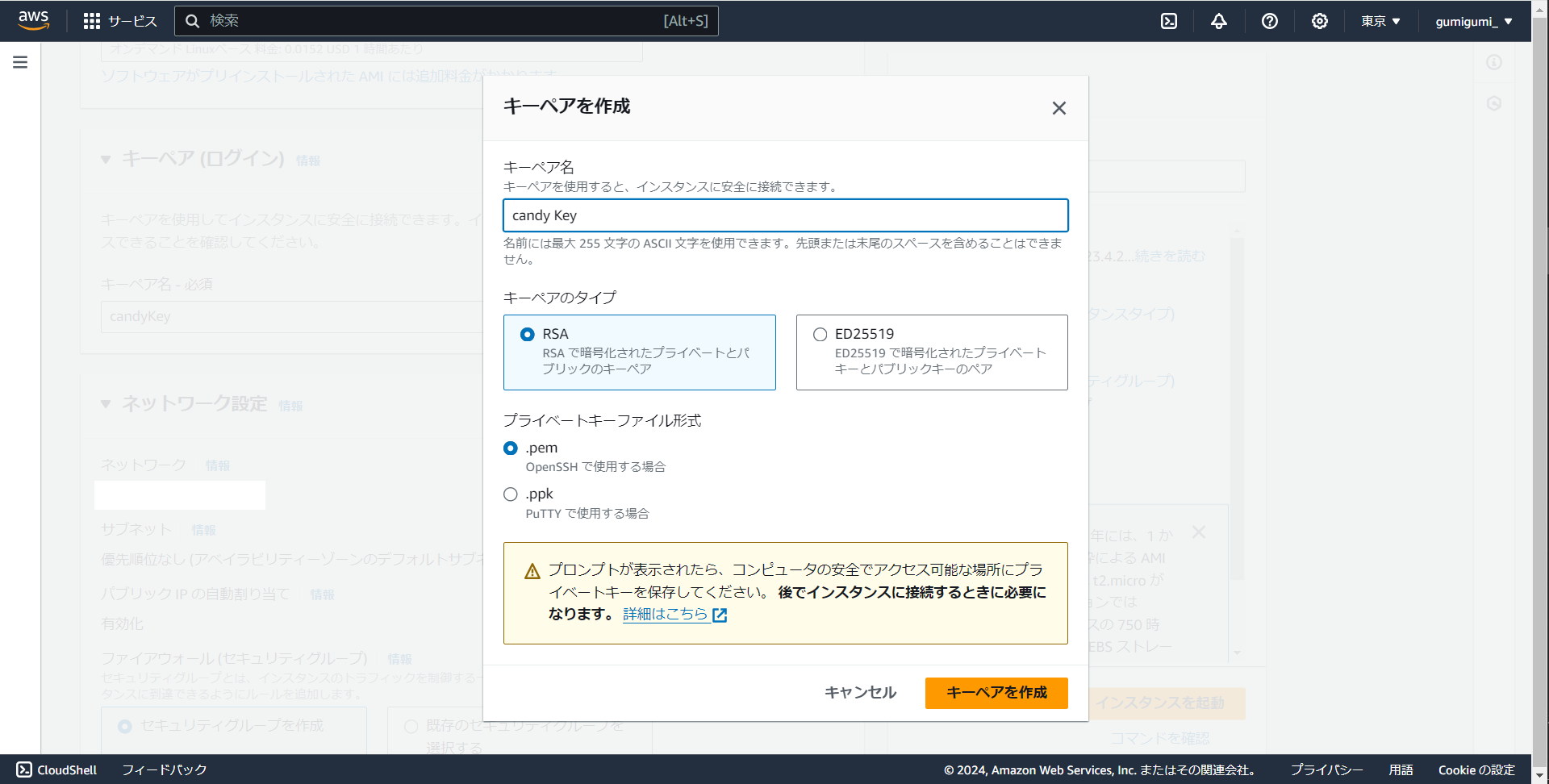
Task: Open the hamburger navigation menu
Action: pos(19,61)
